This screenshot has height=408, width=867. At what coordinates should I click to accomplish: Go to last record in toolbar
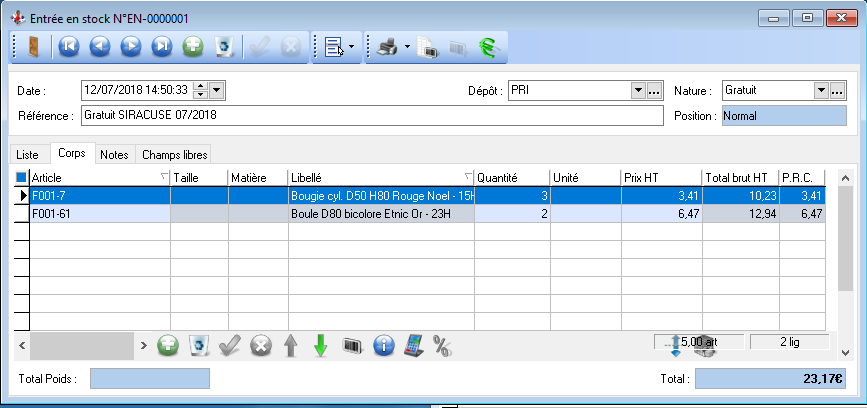click(162, 46)
